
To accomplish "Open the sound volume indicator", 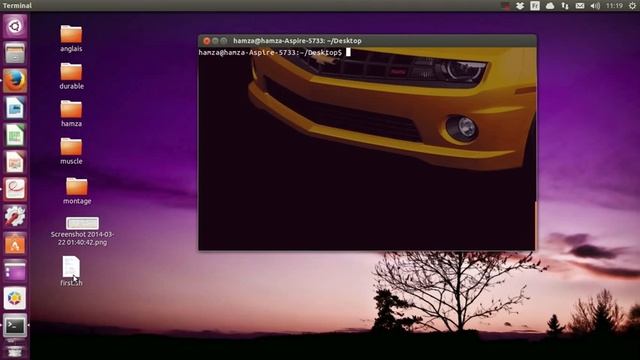I will click(x=595, y=6).
